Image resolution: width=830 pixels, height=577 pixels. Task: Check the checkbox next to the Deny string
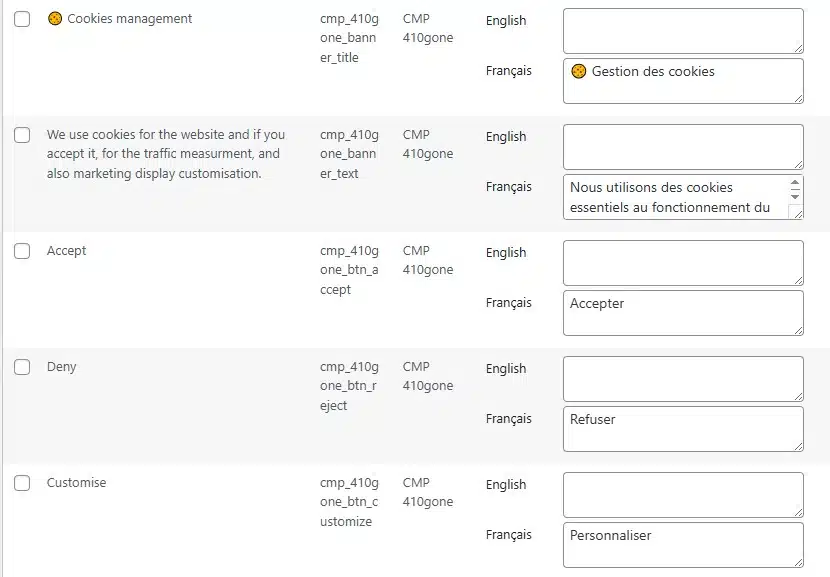coord(22,366)
